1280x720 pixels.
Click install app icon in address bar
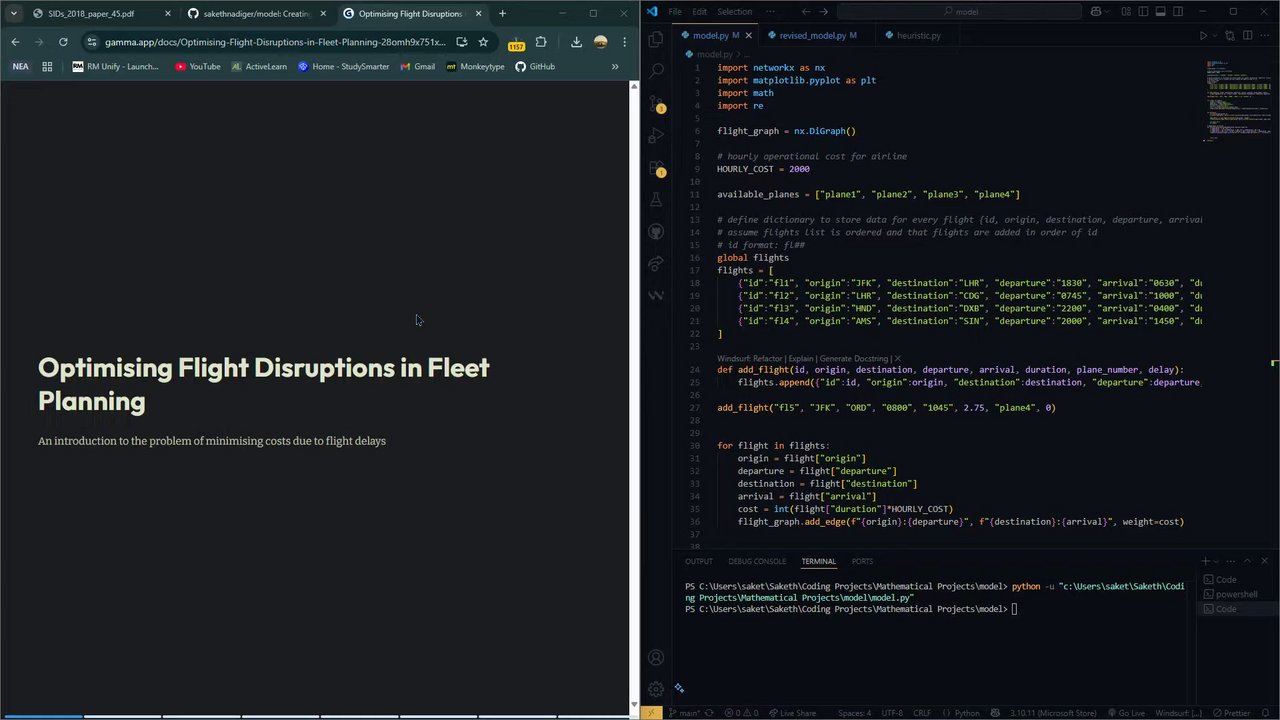(461, 42)
